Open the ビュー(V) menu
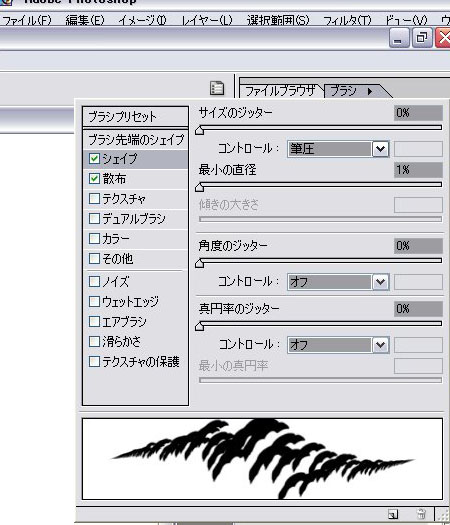Image resolution: width=450 pixels, height=525 pixels. pyautogui.click(x=406, y=20)
